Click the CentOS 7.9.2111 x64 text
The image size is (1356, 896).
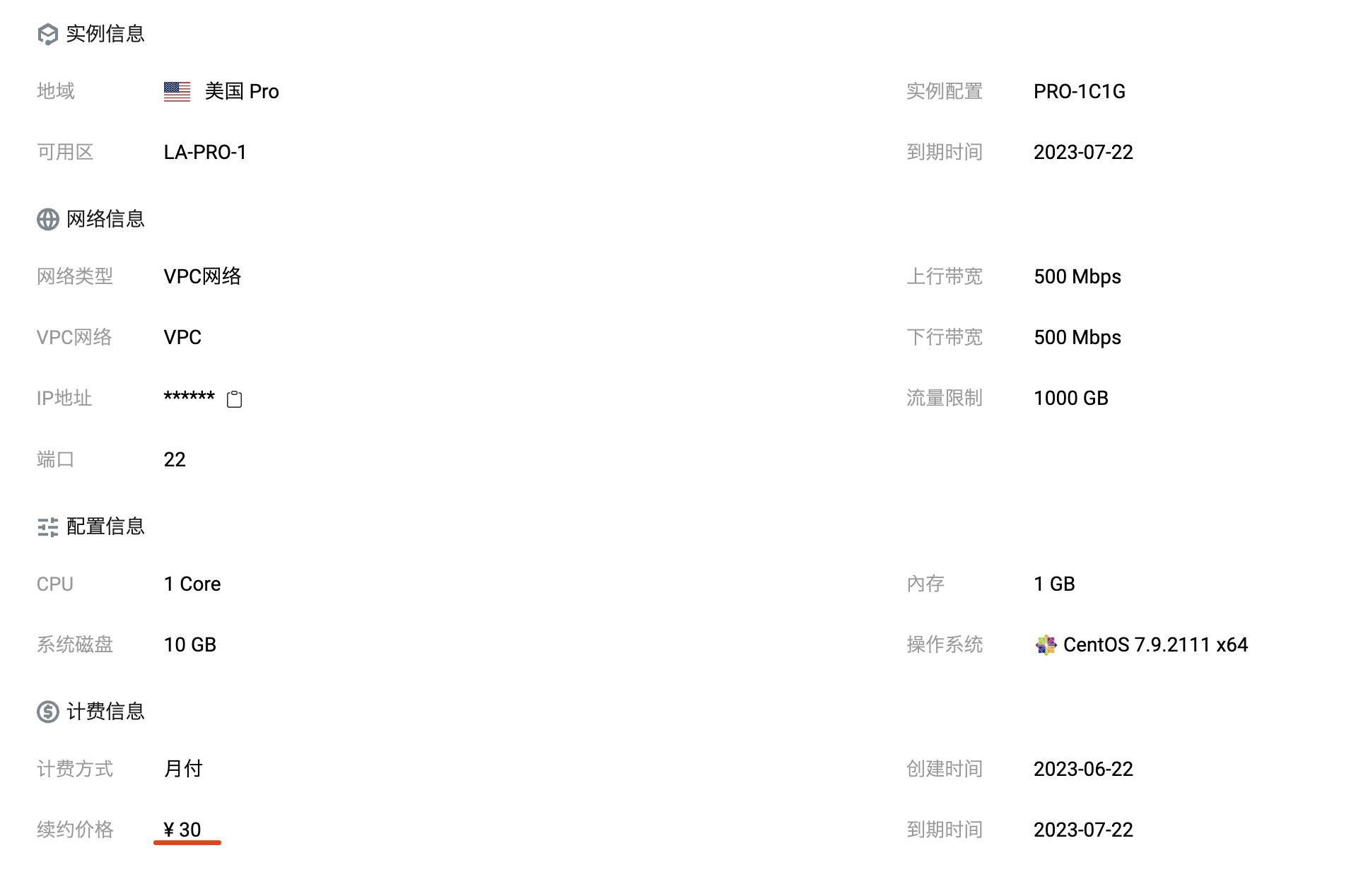pyautogui.click(x=1155, y=644)
